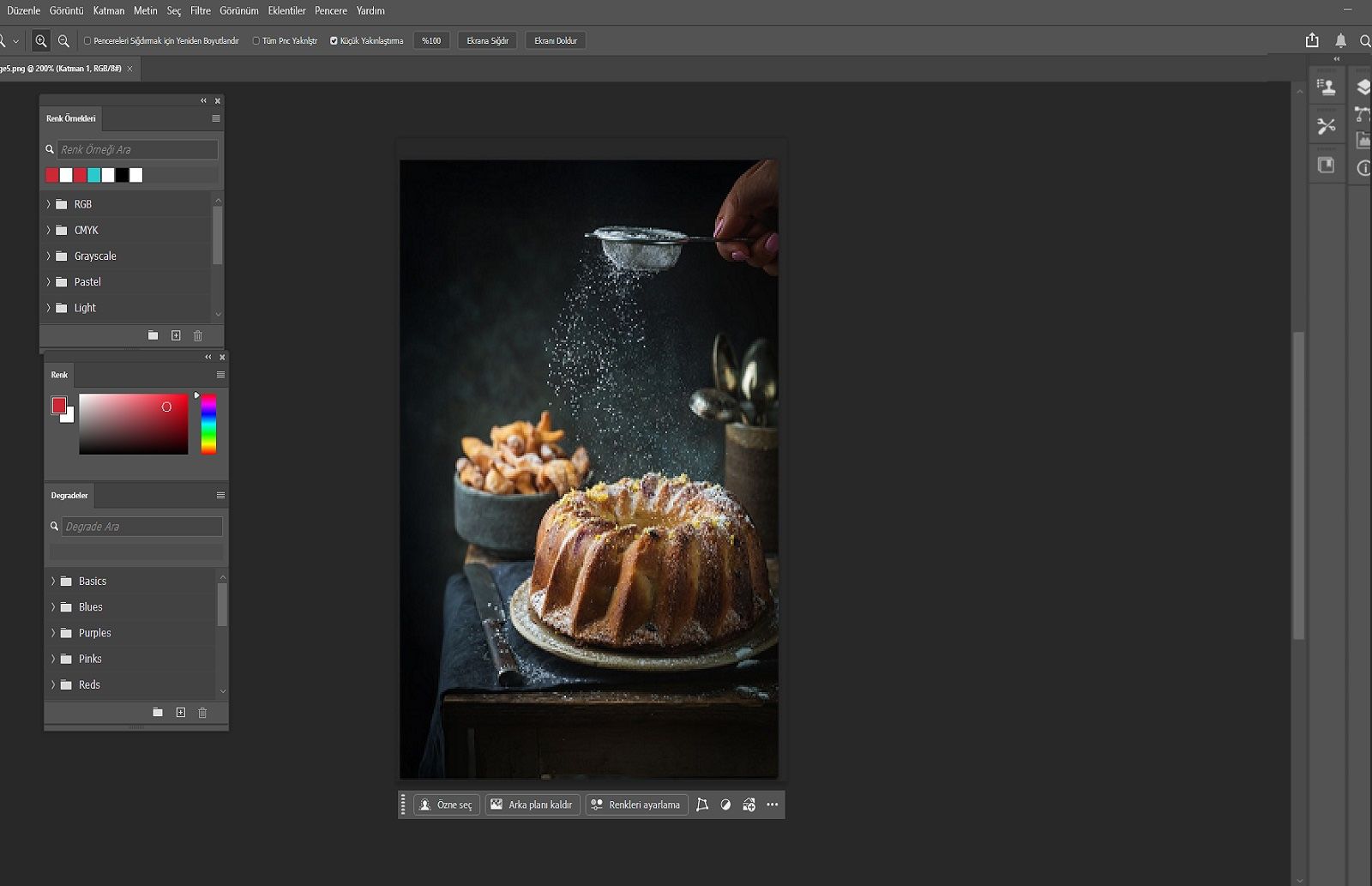Click the share export icon
Screen dimensions: 1372x886
1312,40
